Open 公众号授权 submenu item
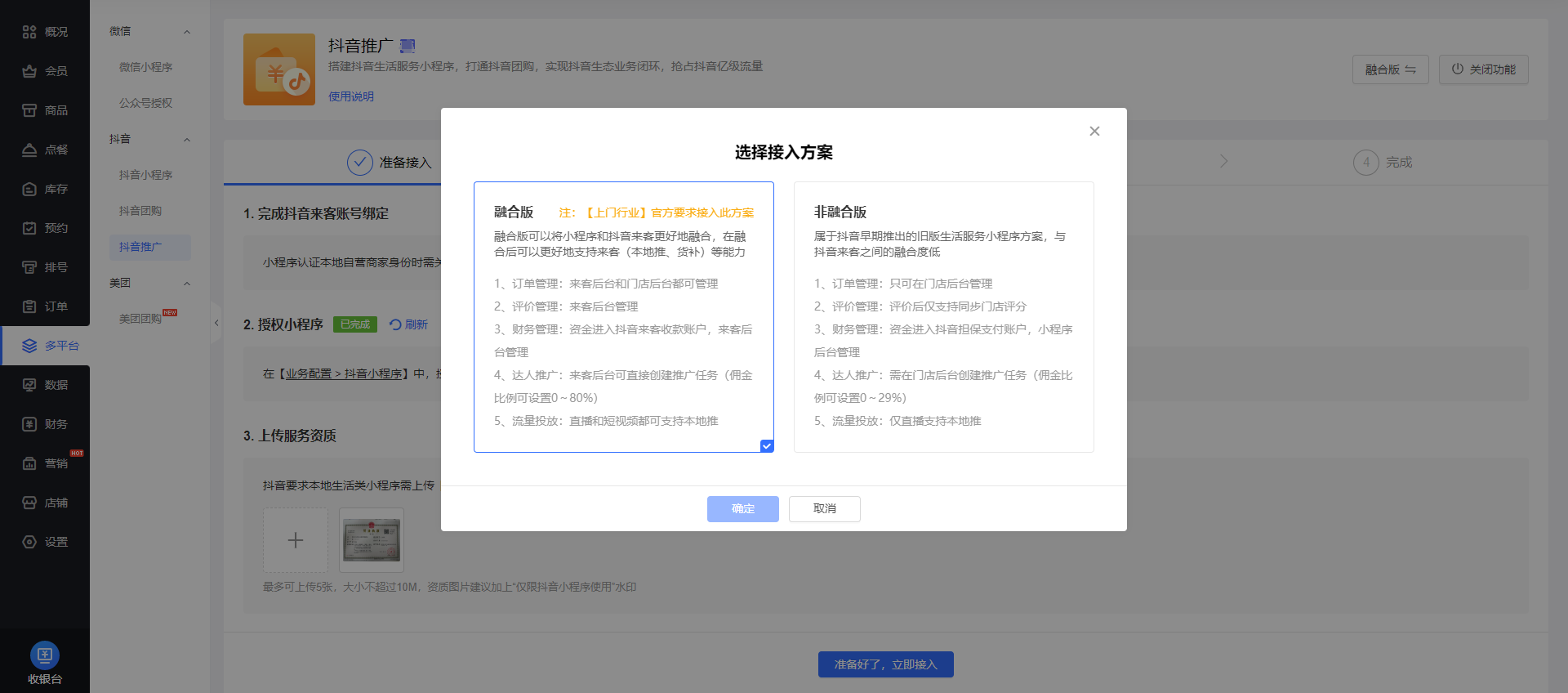The image size is (1568, 693). (x=146, y=103)
